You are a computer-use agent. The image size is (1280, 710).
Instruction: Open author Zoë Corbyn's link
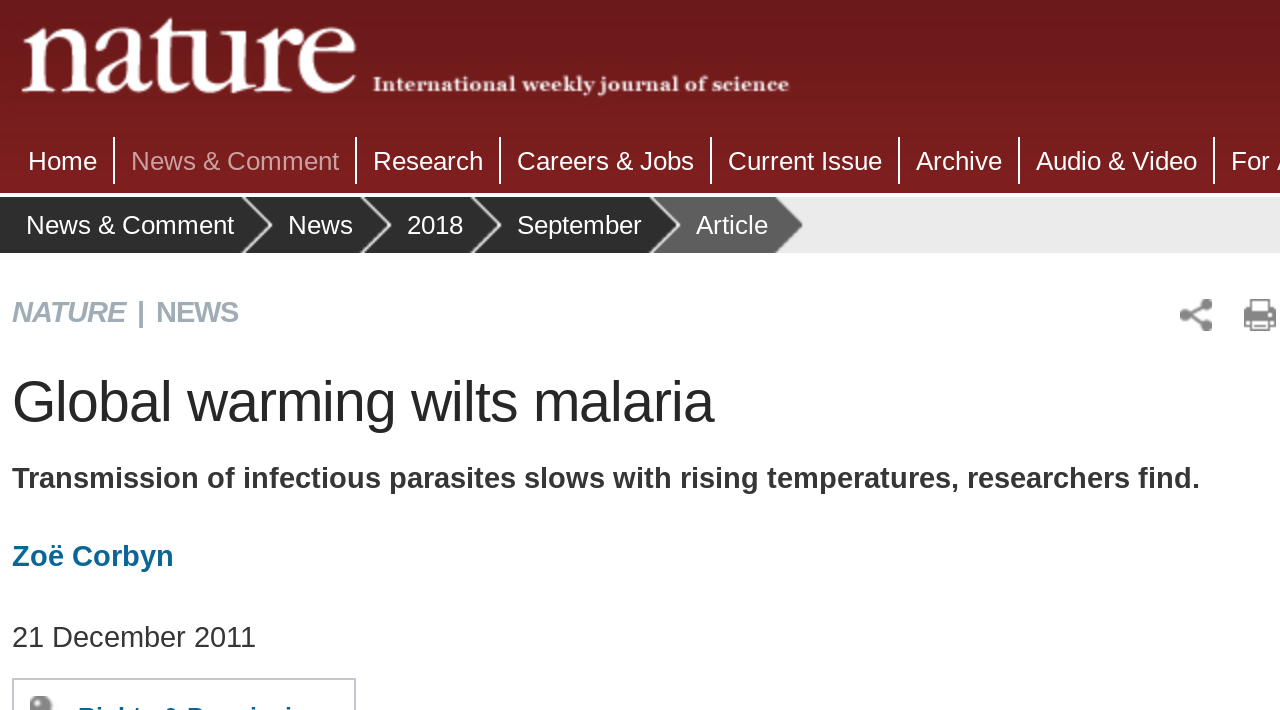(93, 556)
